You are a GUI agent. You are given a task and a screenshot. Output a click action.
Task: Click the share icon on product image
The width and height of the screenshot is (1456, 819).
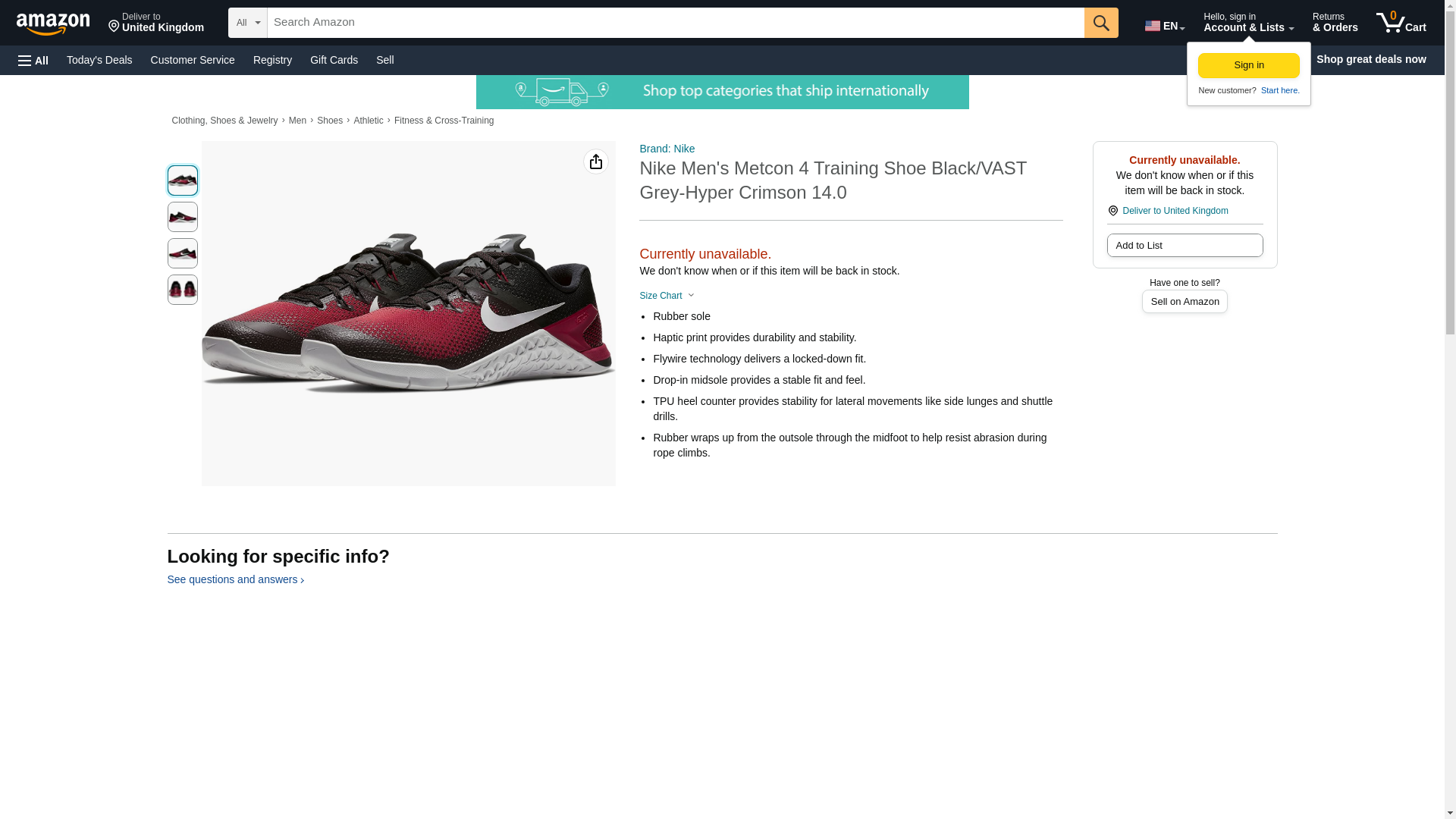click(x=595, y=162)
